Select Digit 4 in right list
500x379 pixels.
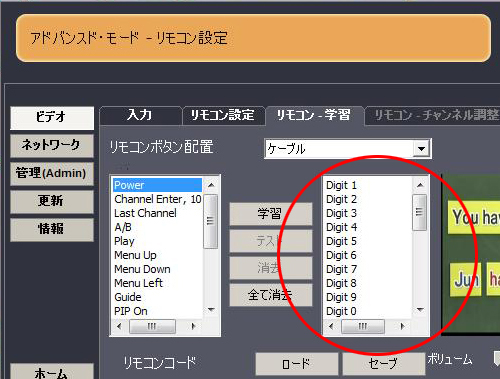pos(368,227)
